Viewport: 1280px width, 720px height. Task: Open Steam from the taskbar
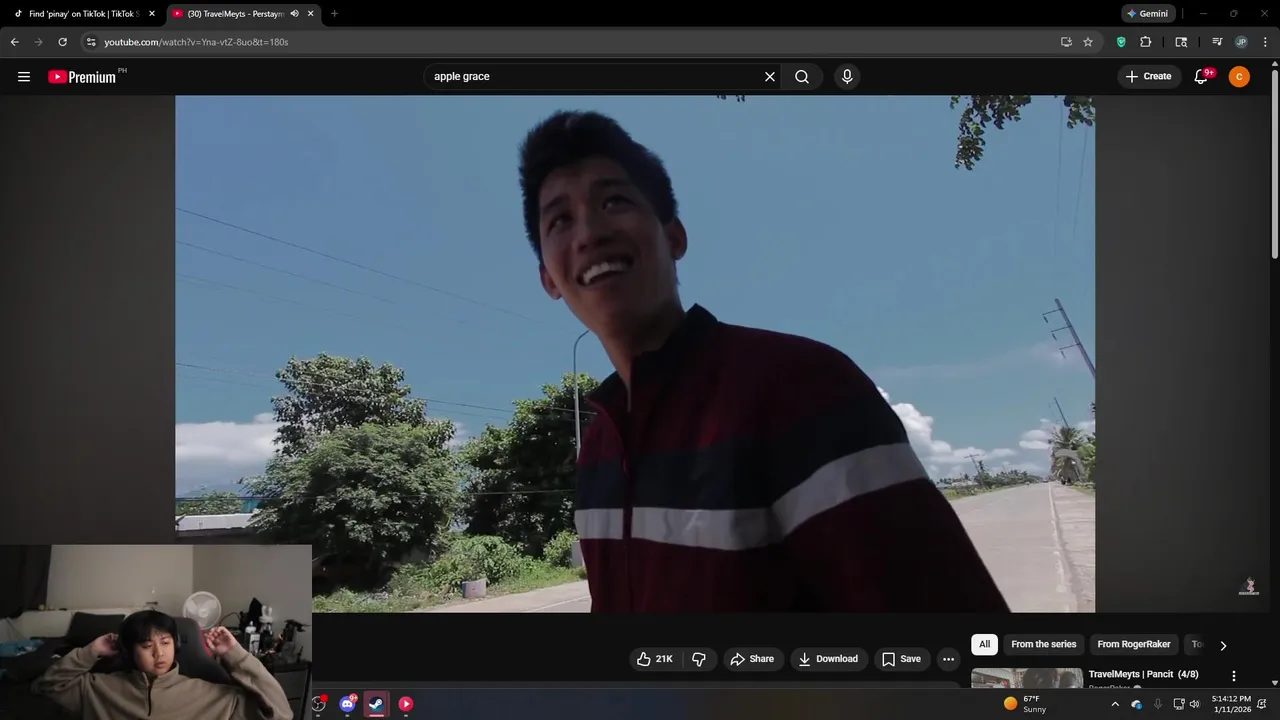[x=376, y=704]
